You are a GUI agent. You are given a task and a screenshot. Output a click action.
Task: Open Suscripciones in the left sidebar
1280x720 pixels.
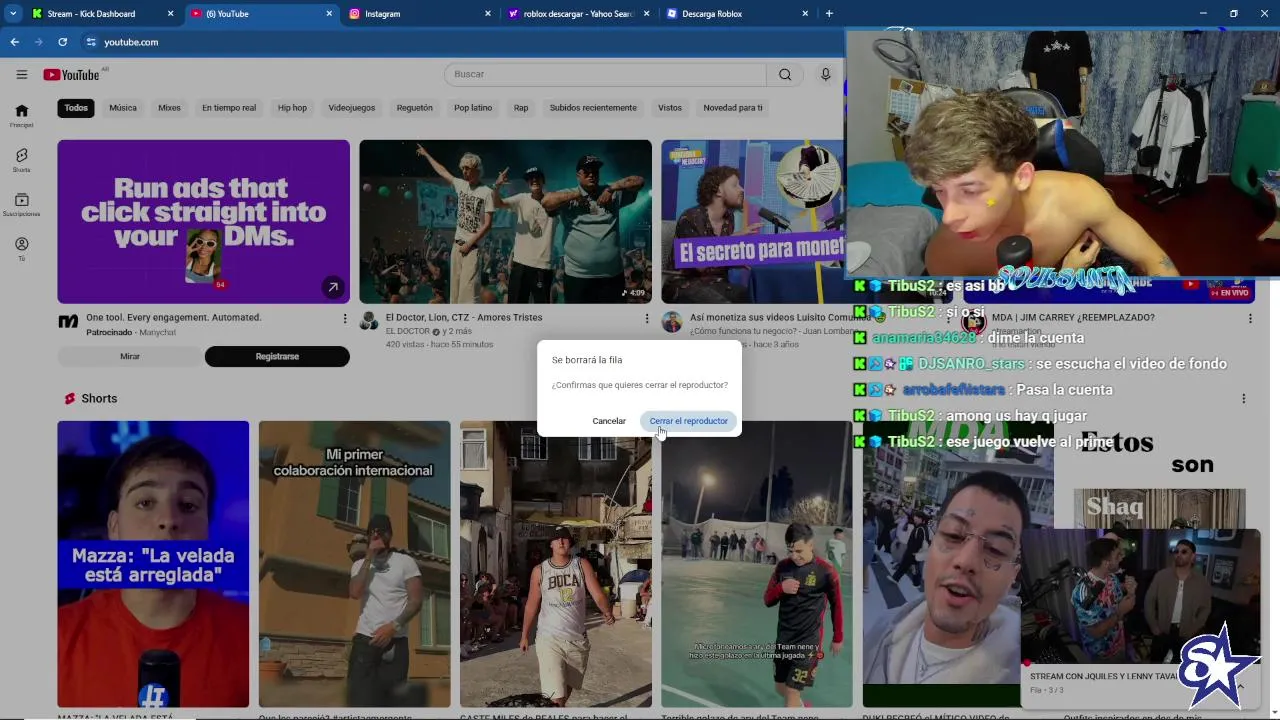pyautogui.click(x=22, y=204)
